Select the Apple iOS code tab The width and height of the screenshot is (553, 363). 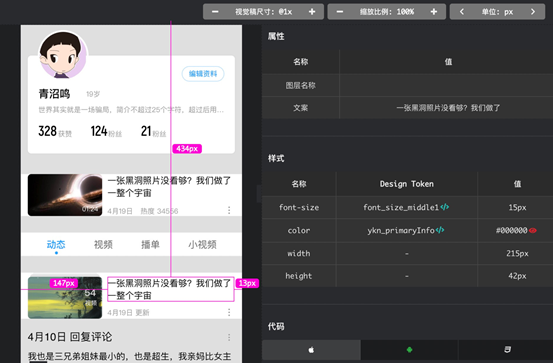coord(311,350)
